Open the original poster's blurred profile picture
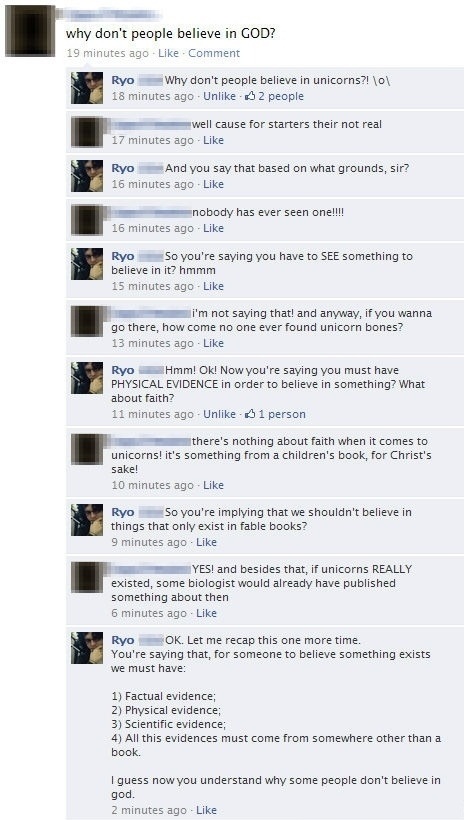 tap(30, 31)
